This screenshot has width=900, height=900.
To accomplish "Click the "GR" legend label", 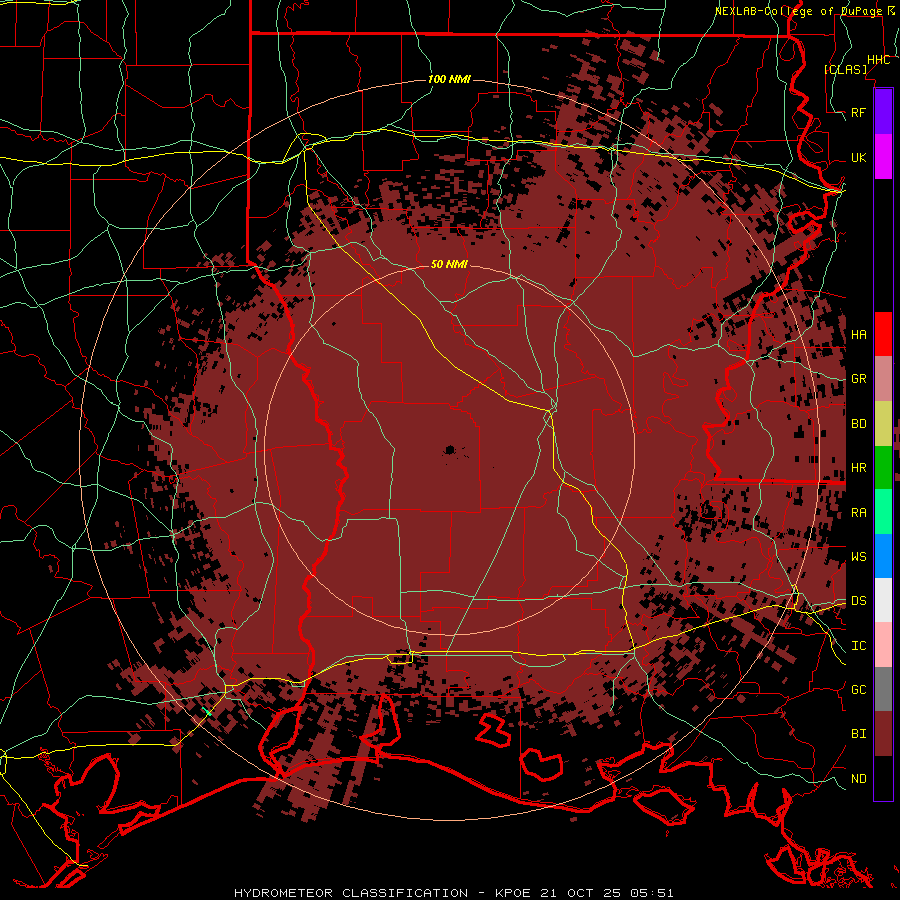I will pos(858,379).
